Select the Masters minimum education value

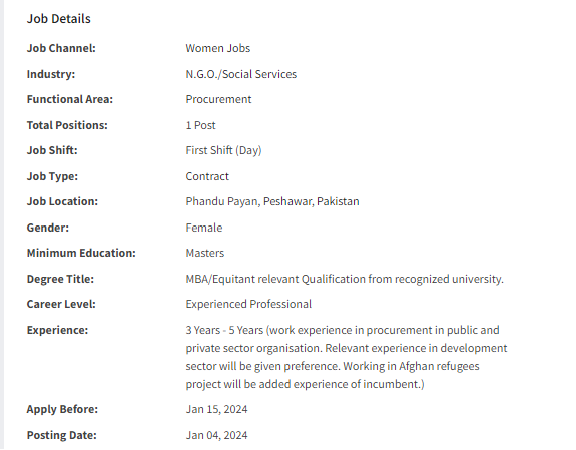205,253
